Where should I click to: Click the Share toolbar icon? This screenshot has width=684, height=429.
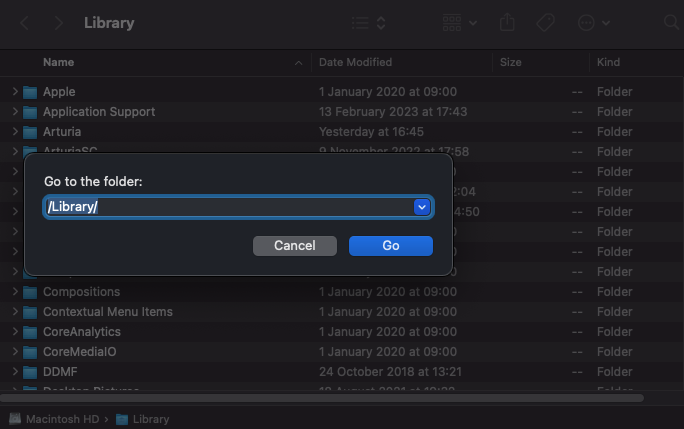[x=507, y=22]
